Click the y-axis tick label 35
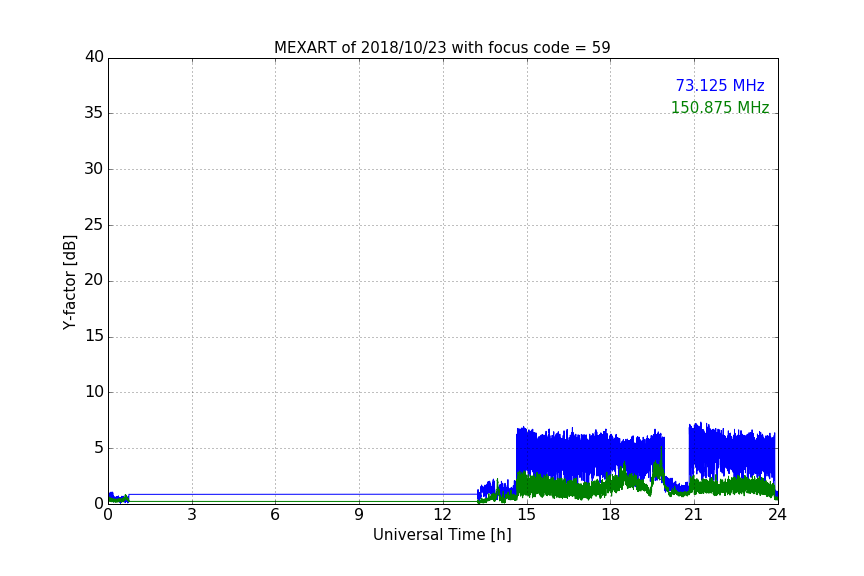Screen dimensions: 864x576 click(94, 113)
